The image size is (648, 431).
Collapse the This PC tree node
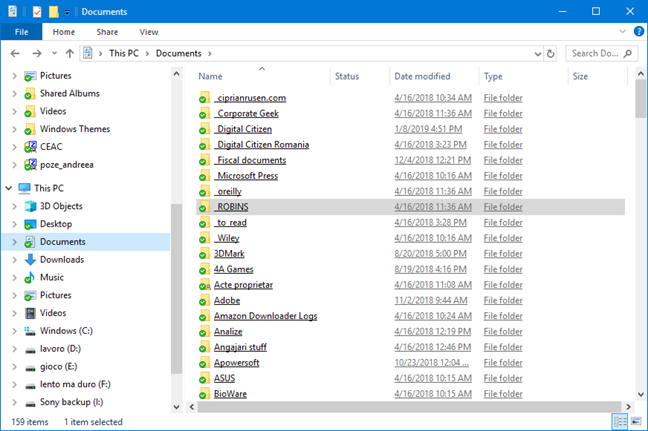point(9,188)
